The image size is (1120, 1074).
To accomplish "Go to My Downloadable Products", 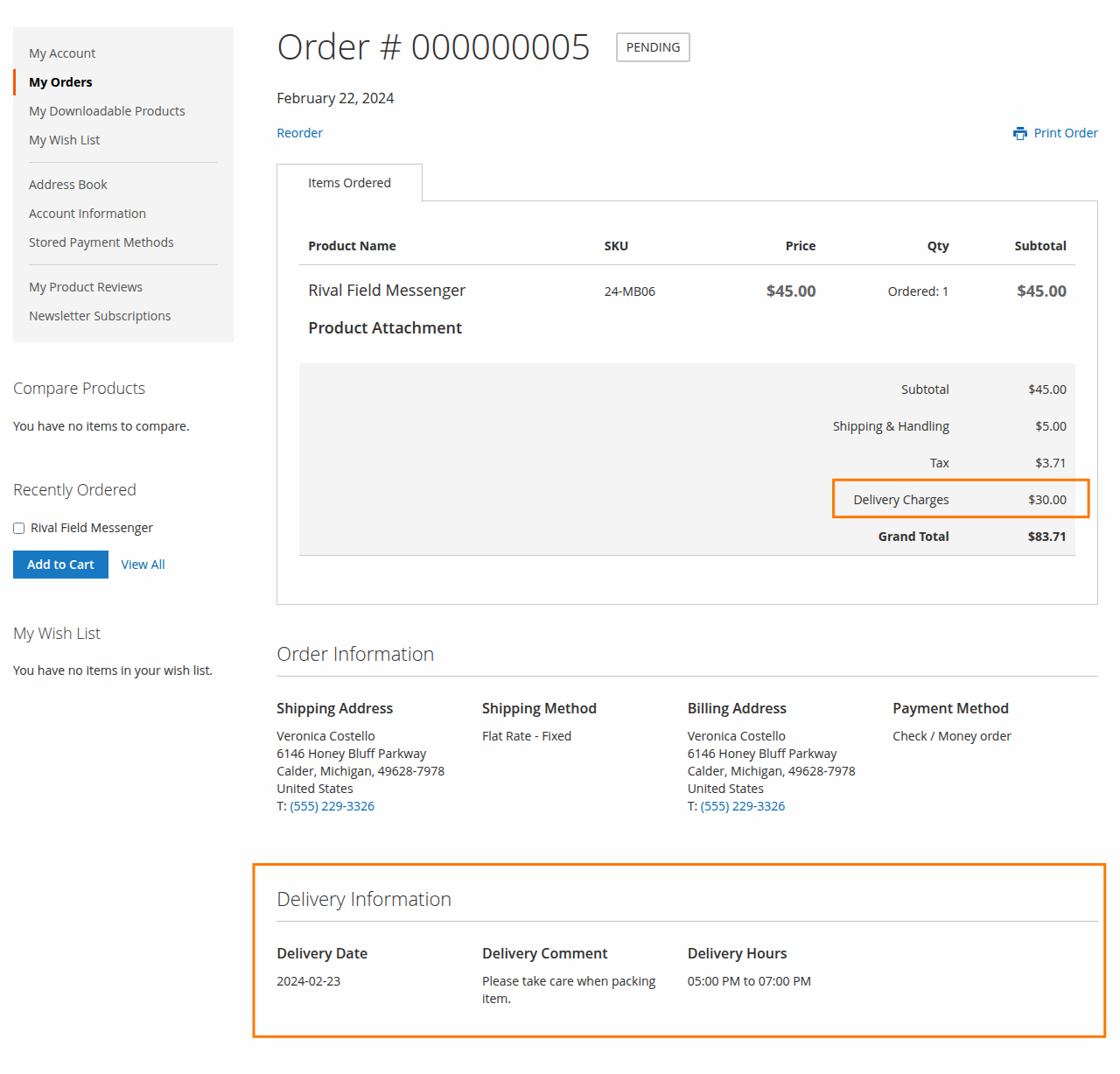I will (107, 111).
